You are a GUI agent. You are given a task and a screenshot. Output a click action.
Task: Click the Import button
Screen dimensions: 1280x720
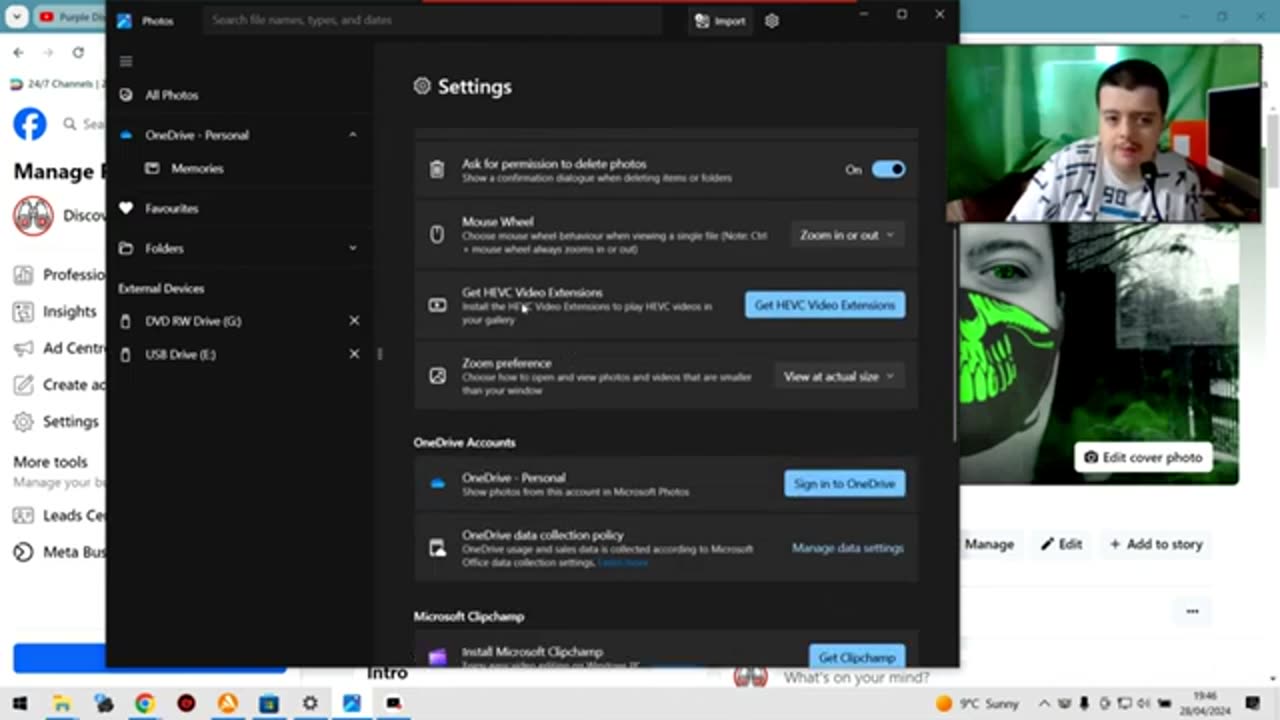pos(720,21)
